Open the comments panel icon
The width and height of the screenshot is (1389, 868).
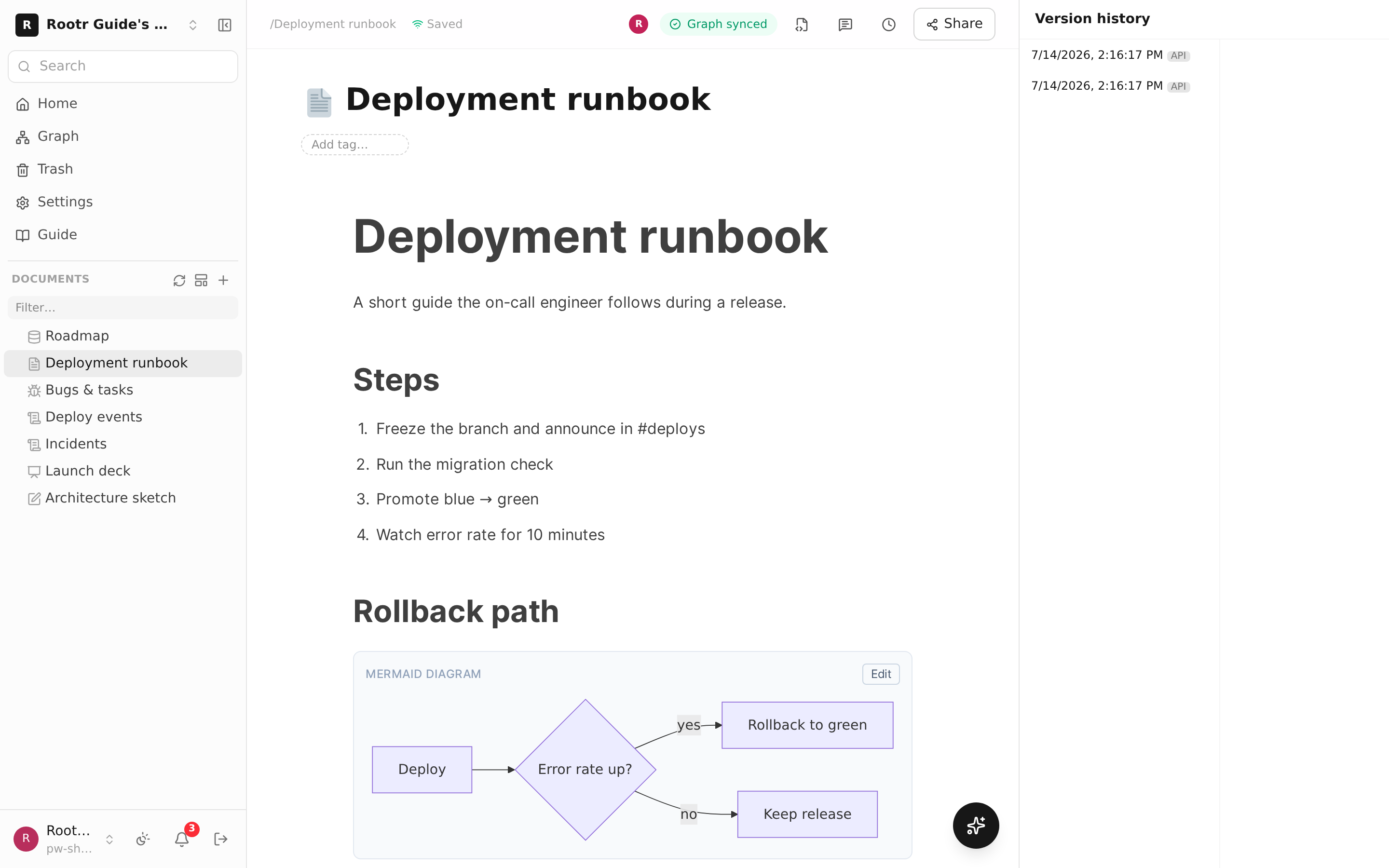point(845,24)
